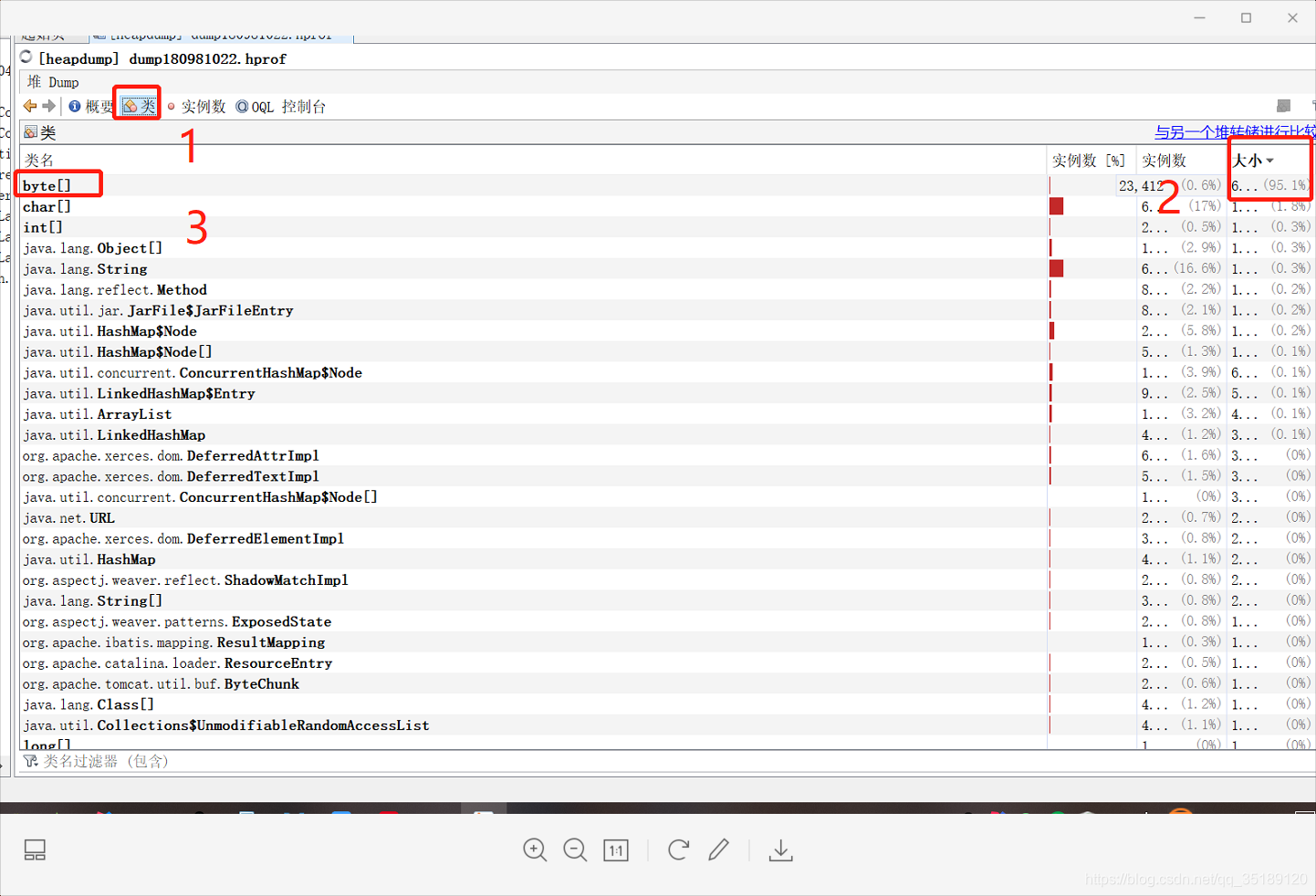Select ConcurrentHashMap$Node row
This screenshot has width=1316, height=896.
point(666,372)
